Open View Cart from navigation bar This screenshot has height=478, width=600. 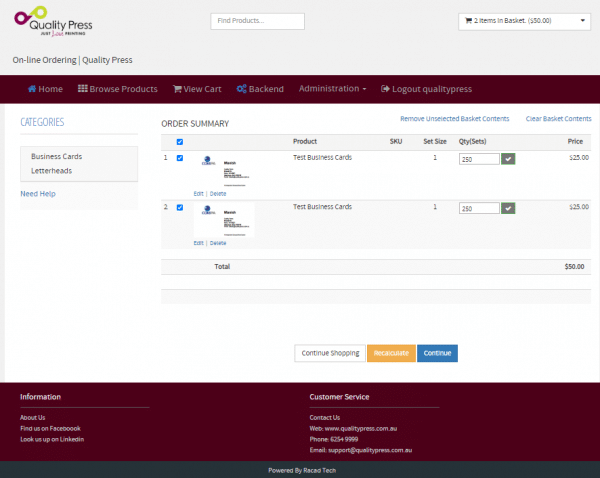coord(197,89)
